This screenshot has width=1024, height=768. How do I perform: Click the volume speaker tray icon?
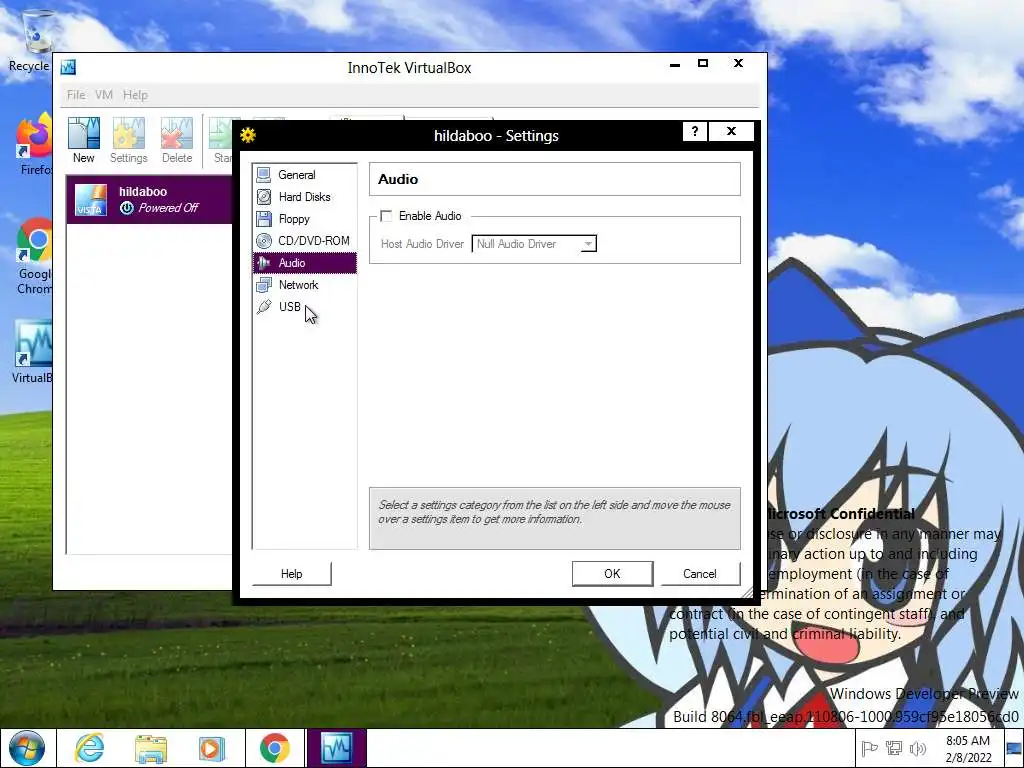point(918,748)
